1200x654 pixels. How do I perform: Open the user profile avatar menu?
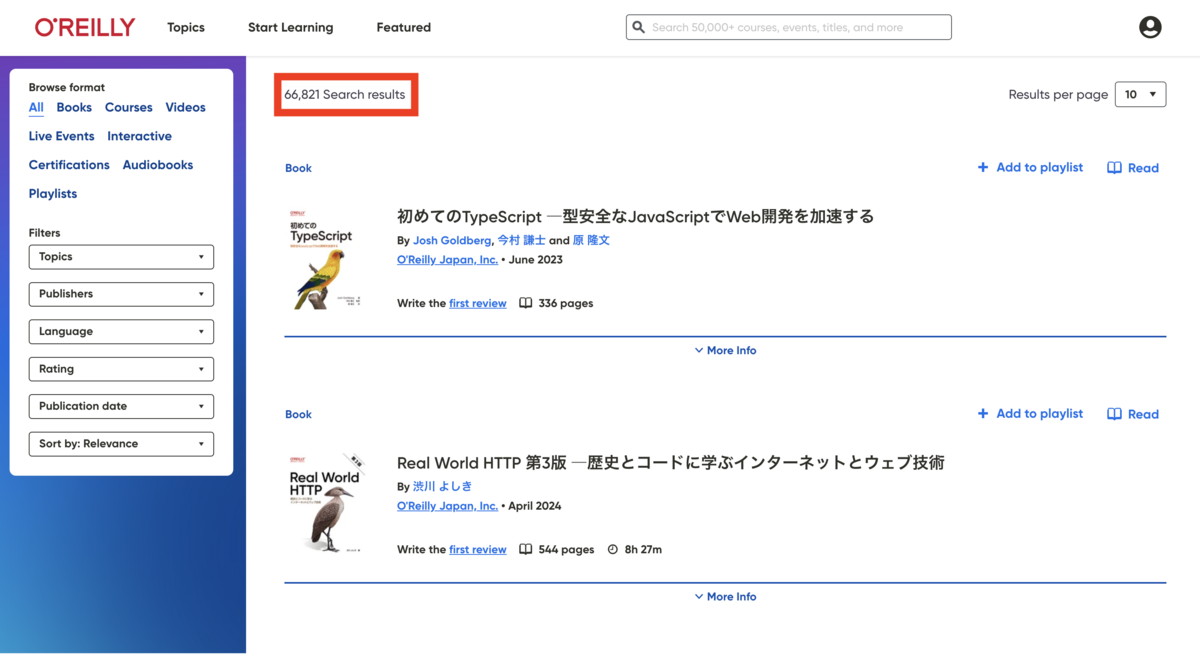tap(1149, 27)
